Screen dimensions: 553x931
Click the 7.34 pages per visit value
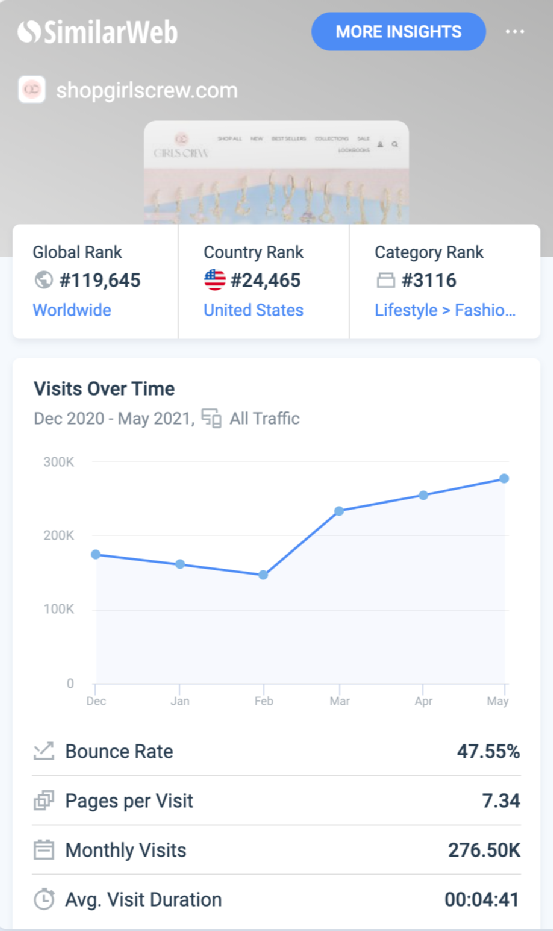pyautogui.click(x=501, y=800)
